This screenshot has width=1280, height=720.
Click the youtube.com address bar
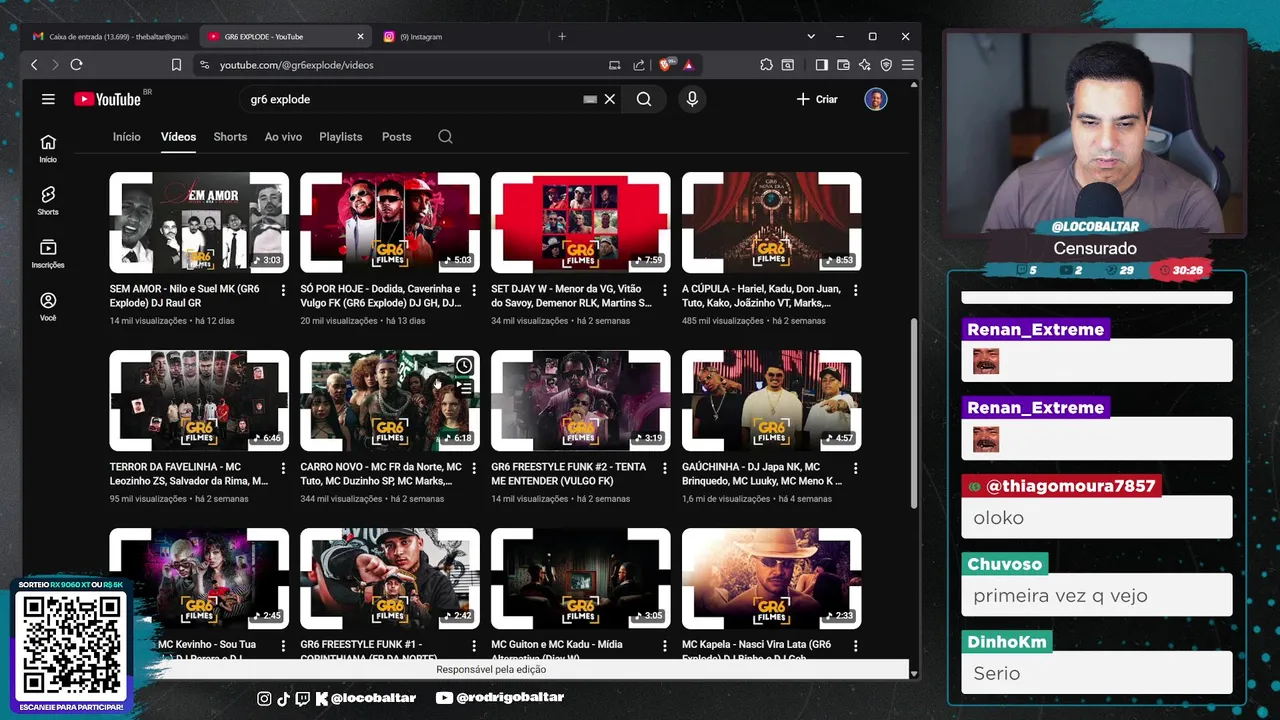click(400, 65)
